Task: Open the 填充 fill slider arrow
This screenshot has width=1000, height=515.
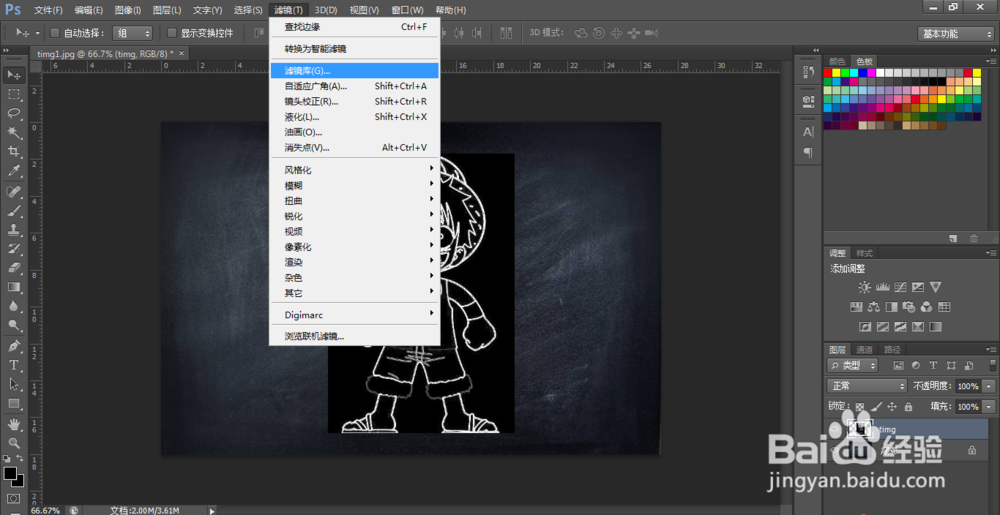Action: (989, 406)
